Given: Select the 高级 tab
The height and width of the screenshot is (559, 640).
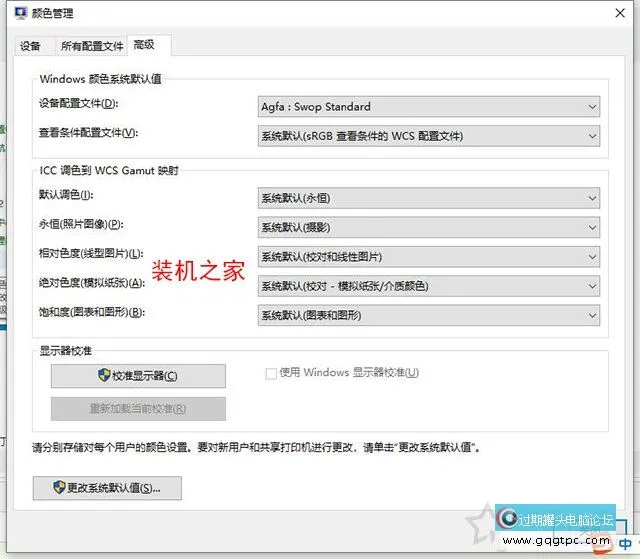Looking at the screenshot, I should point(149,45).
